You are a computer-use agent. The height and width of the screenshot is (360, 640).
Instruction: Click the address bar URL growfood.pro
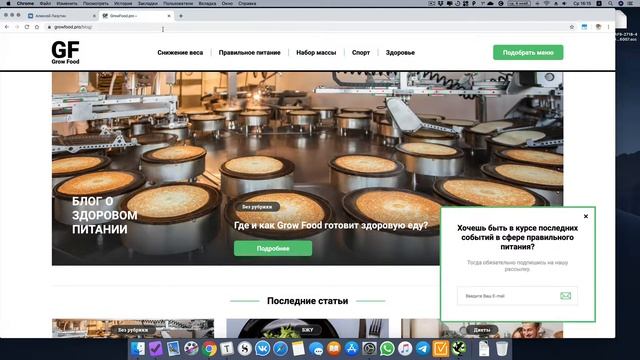pyautogui.click(x=73, y=27)
